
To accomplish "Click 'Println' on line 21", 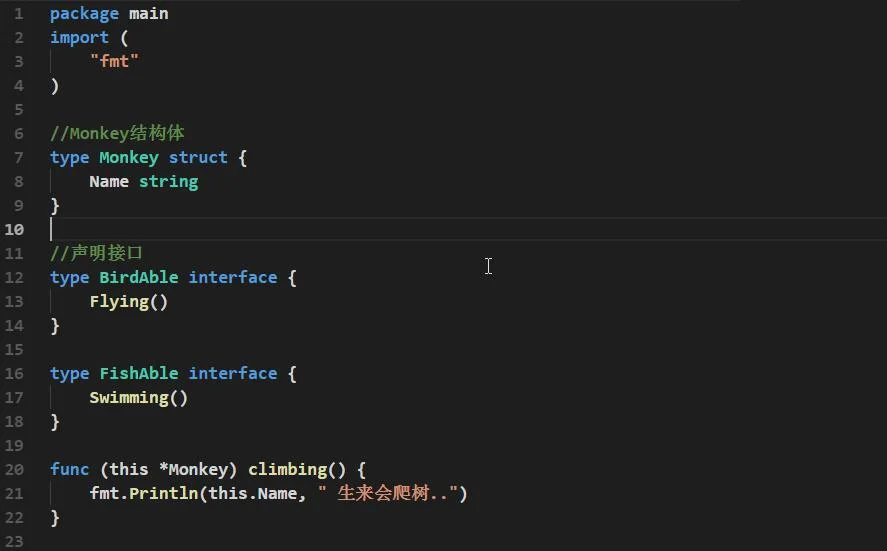I will tap(163, 493).
